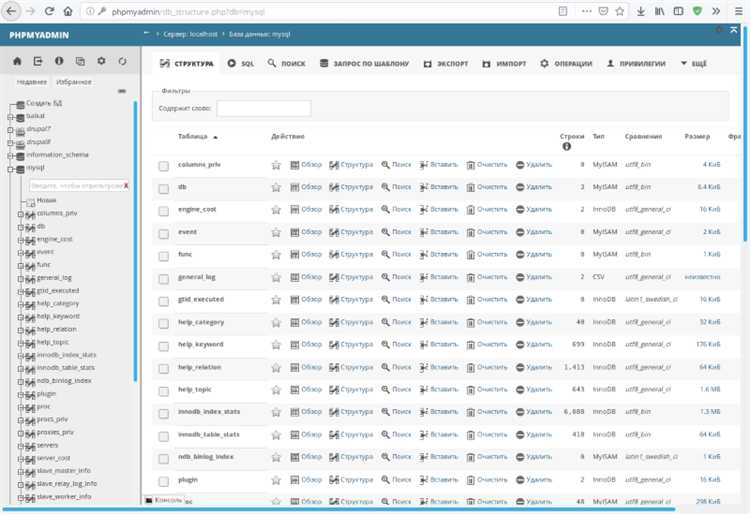
Task: Click Очистить for the general_log table
Action: (x=486, y=277)
